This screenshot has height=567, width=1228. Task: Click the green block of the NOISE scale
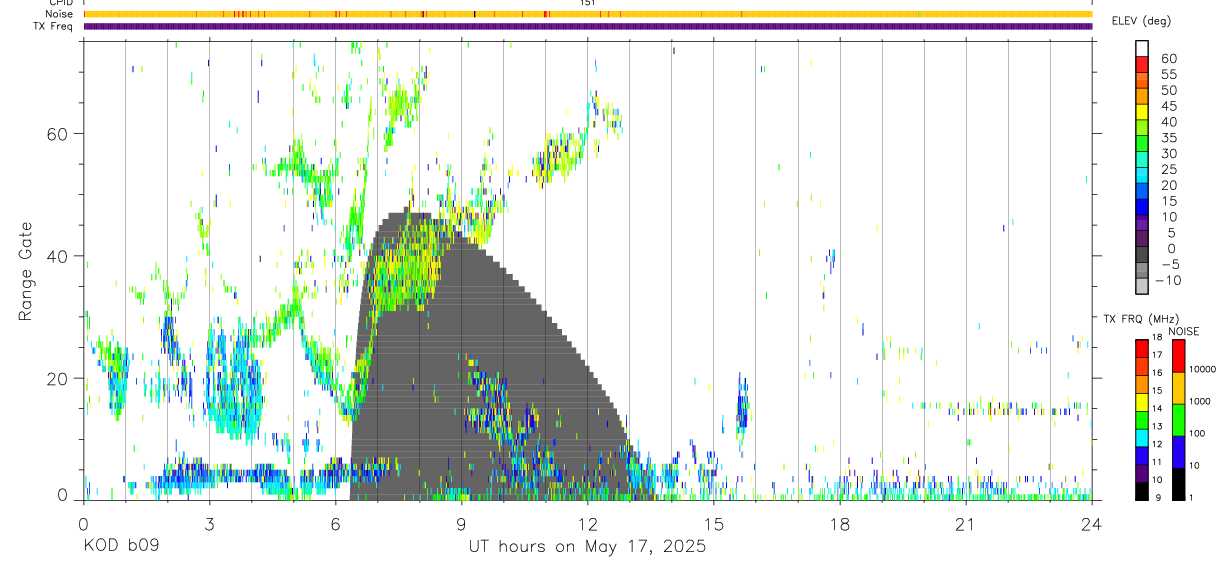(1178, 420)
